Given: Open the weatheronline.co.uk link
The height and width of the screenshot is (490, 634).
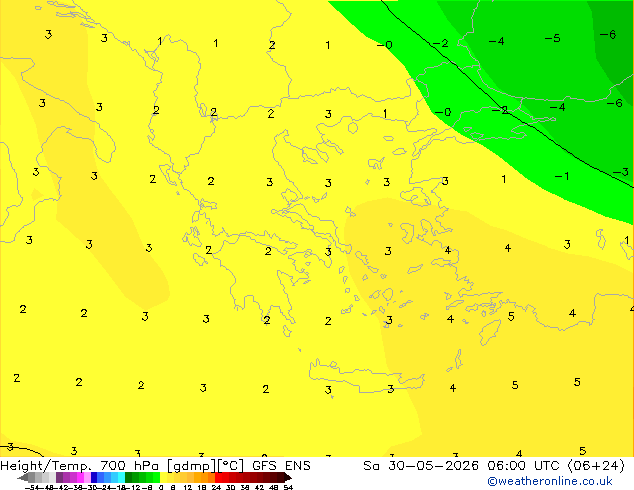Looking at the screenshot, I should [x=549, y=481].
